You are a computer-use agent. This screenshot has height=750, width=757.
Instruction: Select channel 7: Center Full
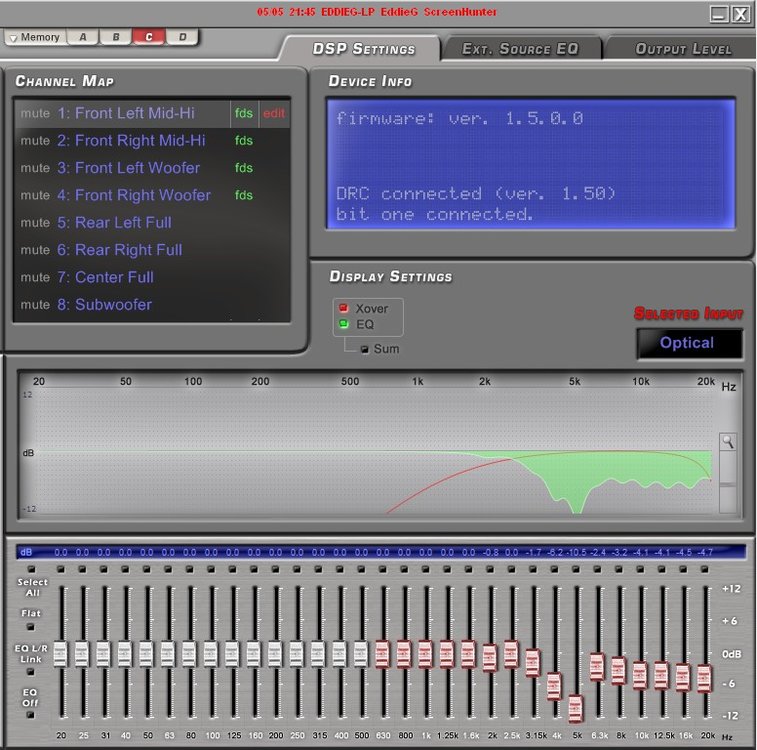(x=105, y=278)
